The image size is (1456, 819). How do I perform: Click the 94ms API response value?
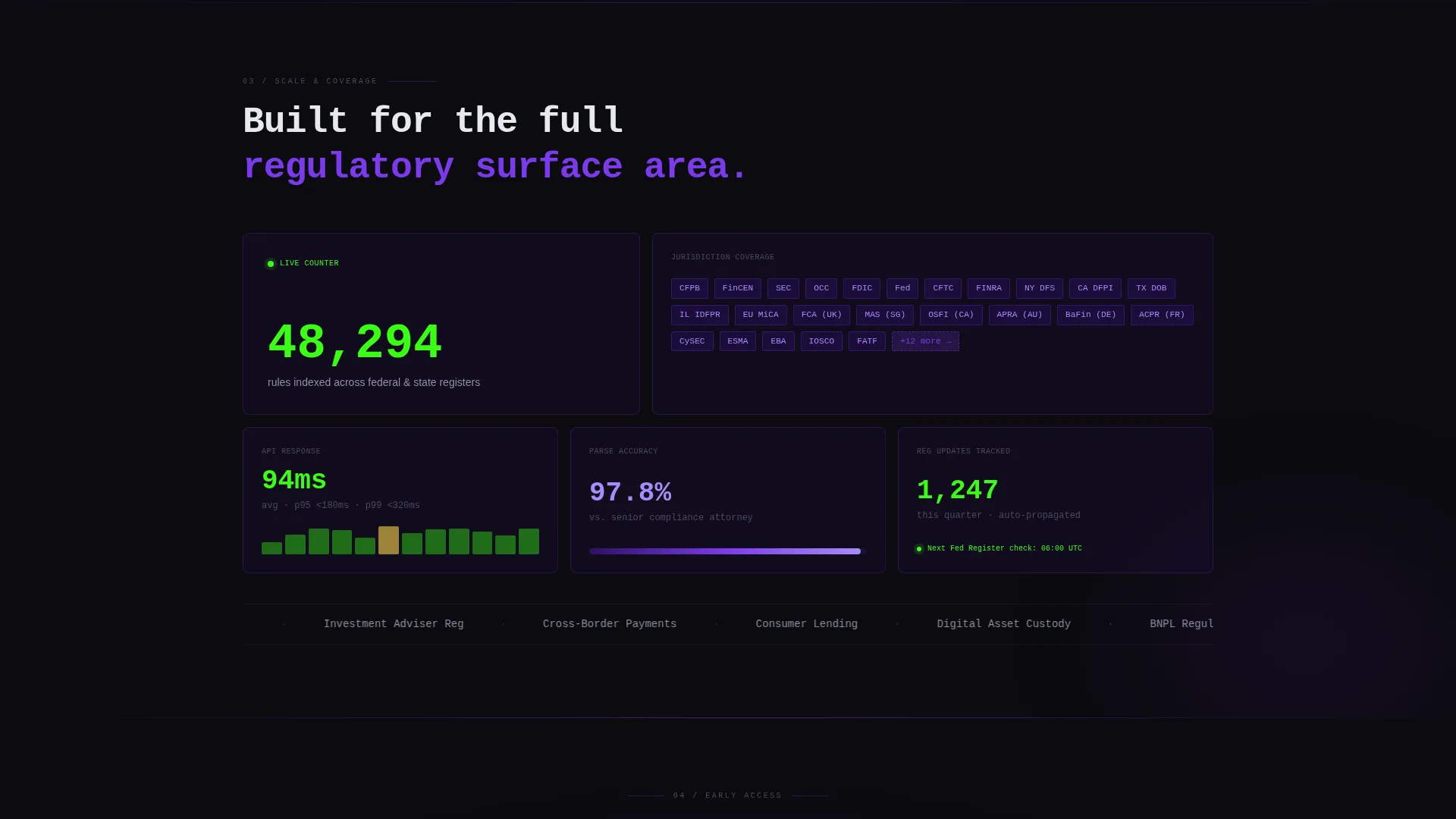294,481
